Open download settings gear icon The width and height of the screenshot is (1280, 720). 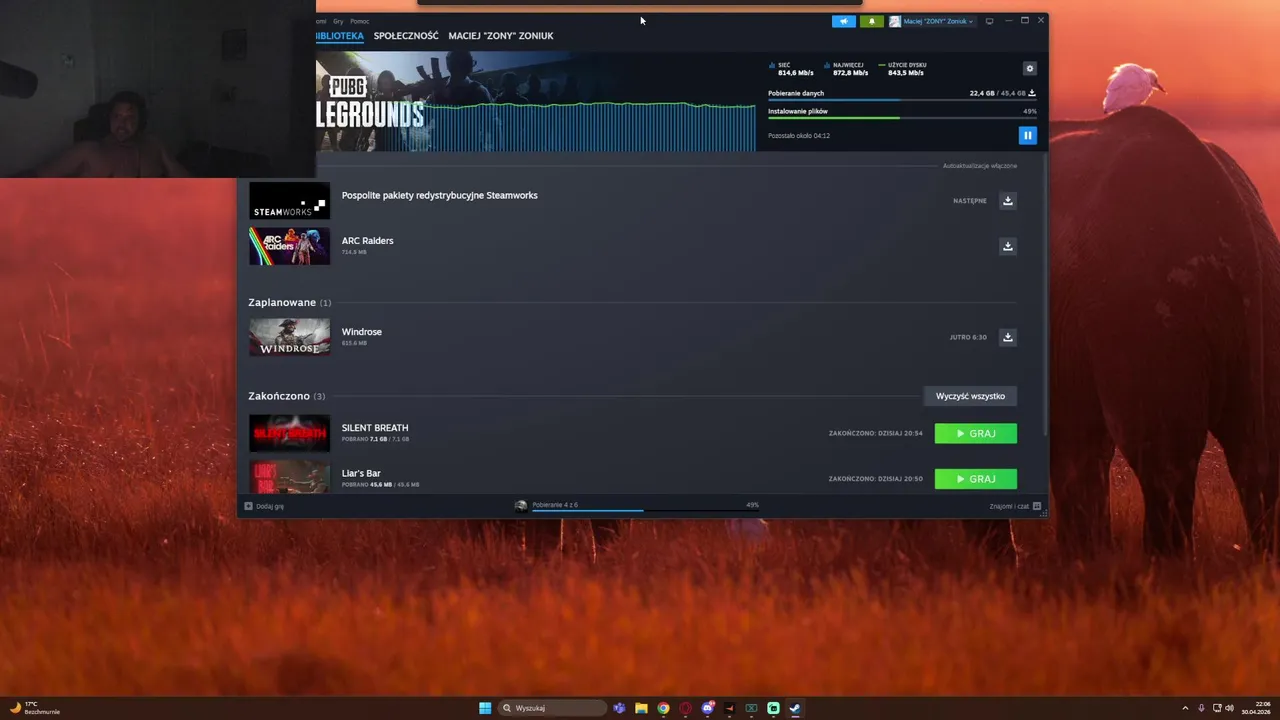click(x=1030, y=69)
